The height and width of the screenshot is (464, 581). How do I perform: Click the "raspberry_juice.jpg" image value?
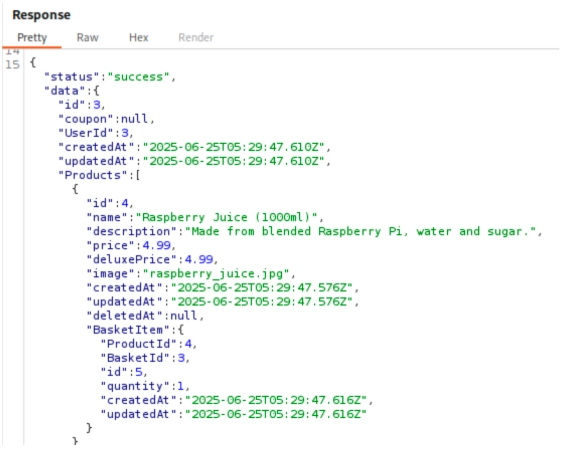coord(216,274)
